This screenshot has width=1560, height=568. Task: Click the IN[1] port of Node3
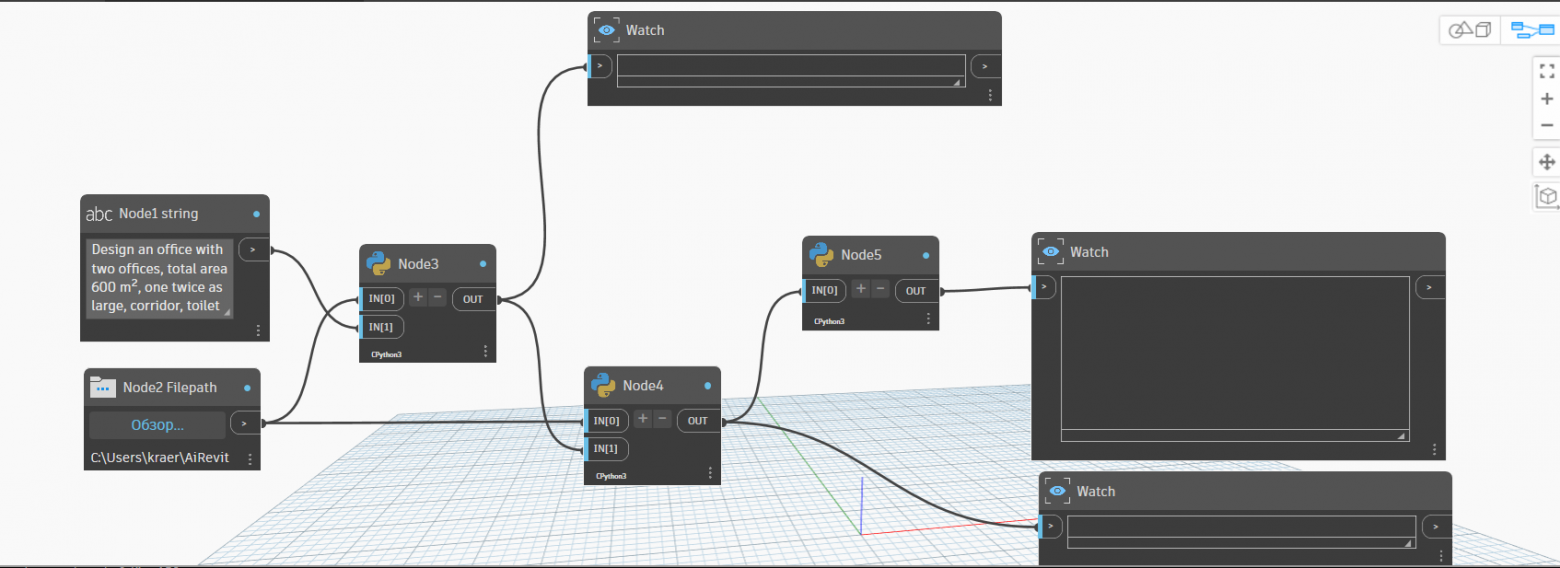(x=382, y=327)
